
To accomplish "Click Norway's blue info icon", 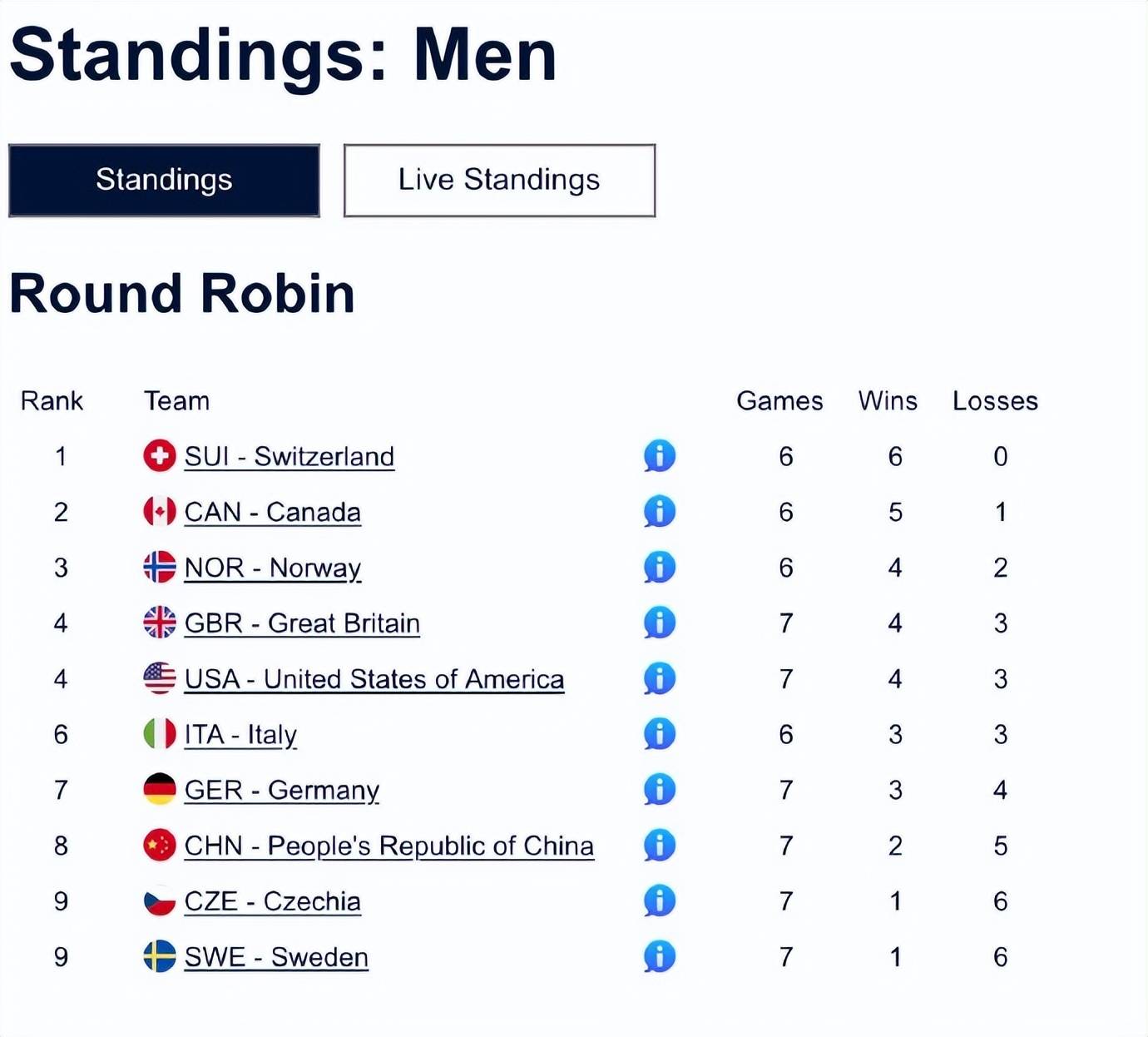I will click(659, 568).
